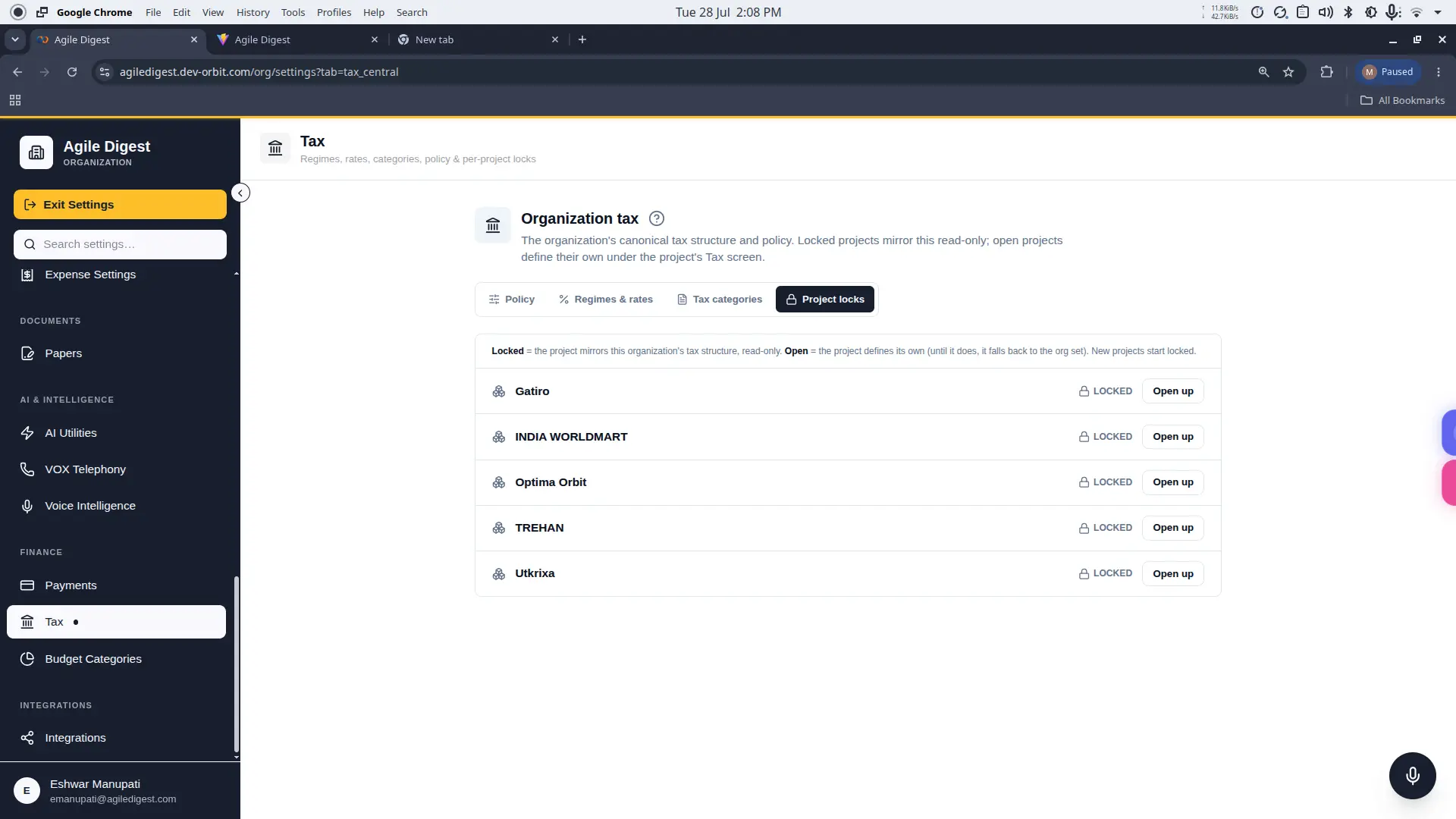Click the Budget Categories pie icon
Image resolution: width=1456 pixels, height=819 pixels.
(27, 659)
